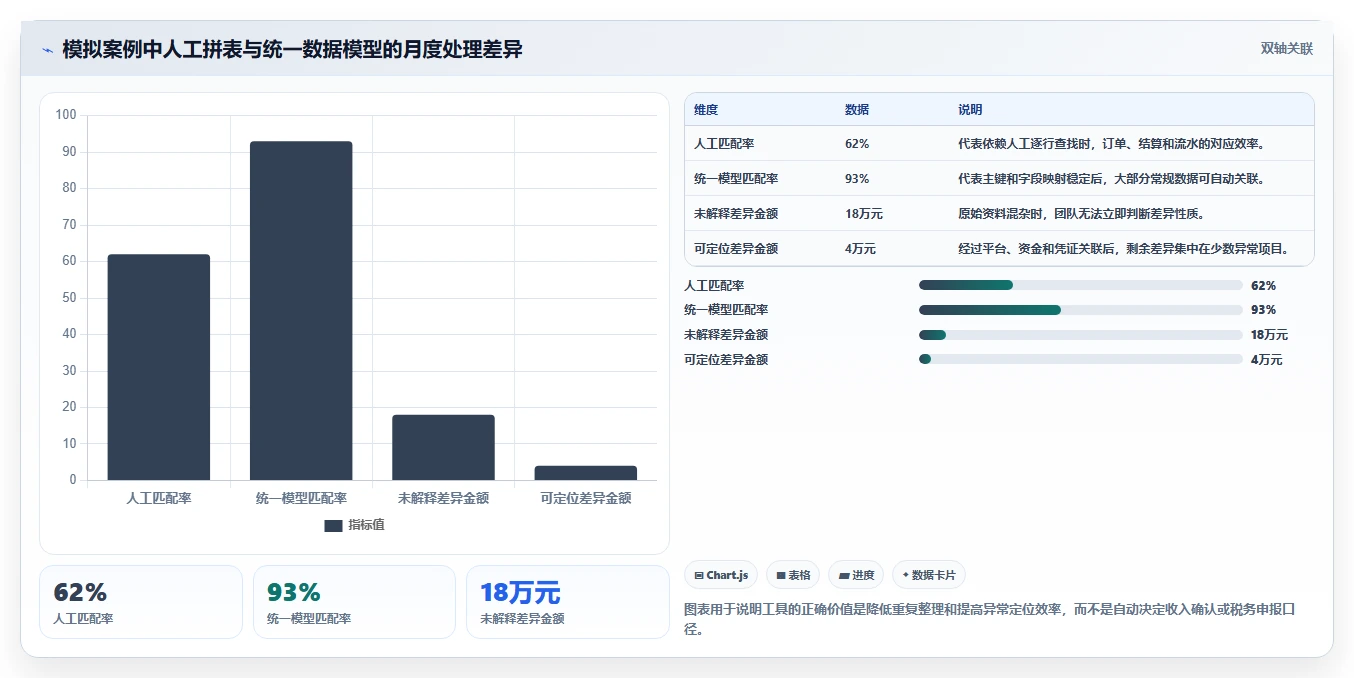1354x678 pixels.
Task: Select the 可定位差异金额 table row cell
Action: [x=736, y=249]
